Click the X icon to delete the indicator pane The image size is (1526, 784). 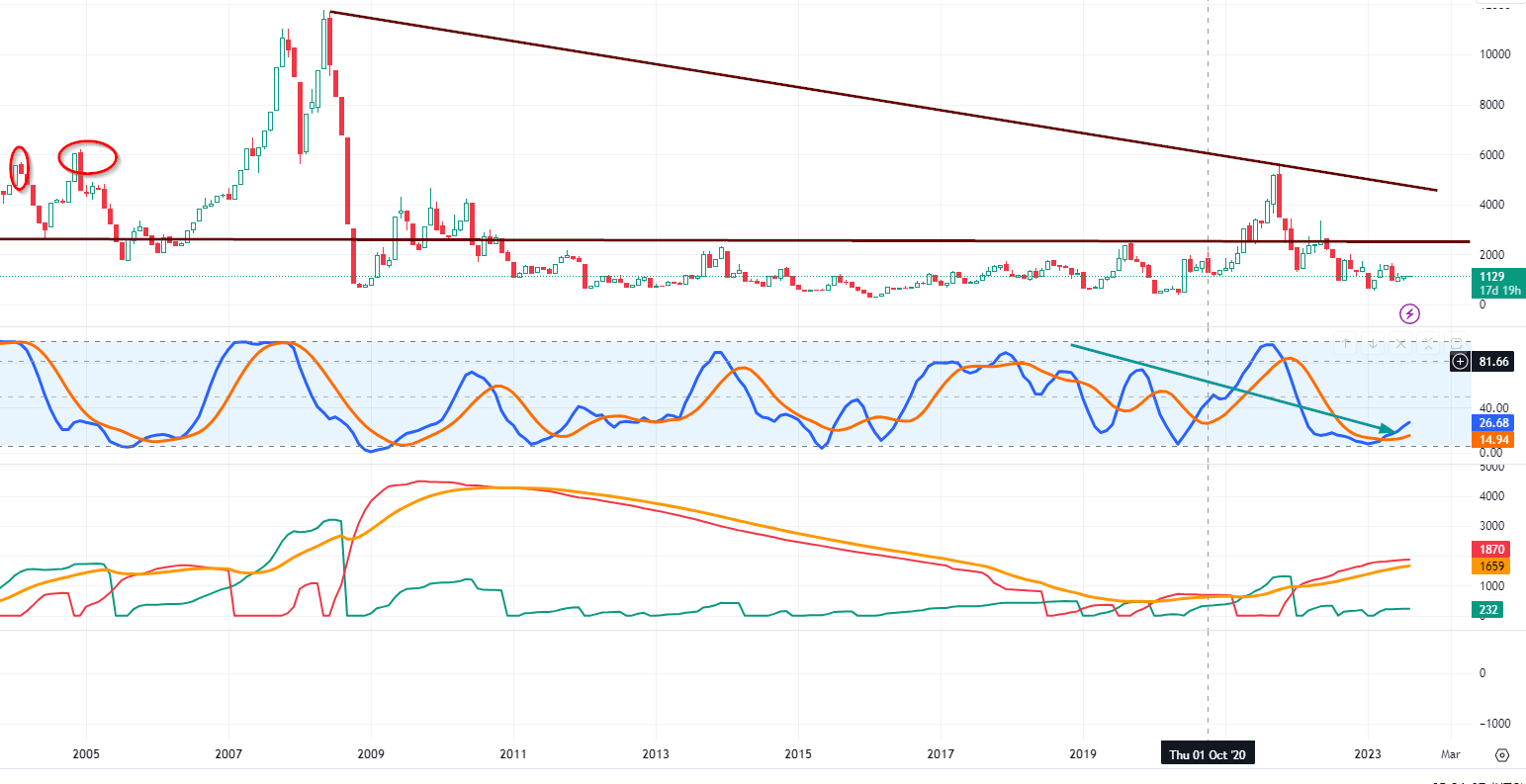tap(1400, 343)
